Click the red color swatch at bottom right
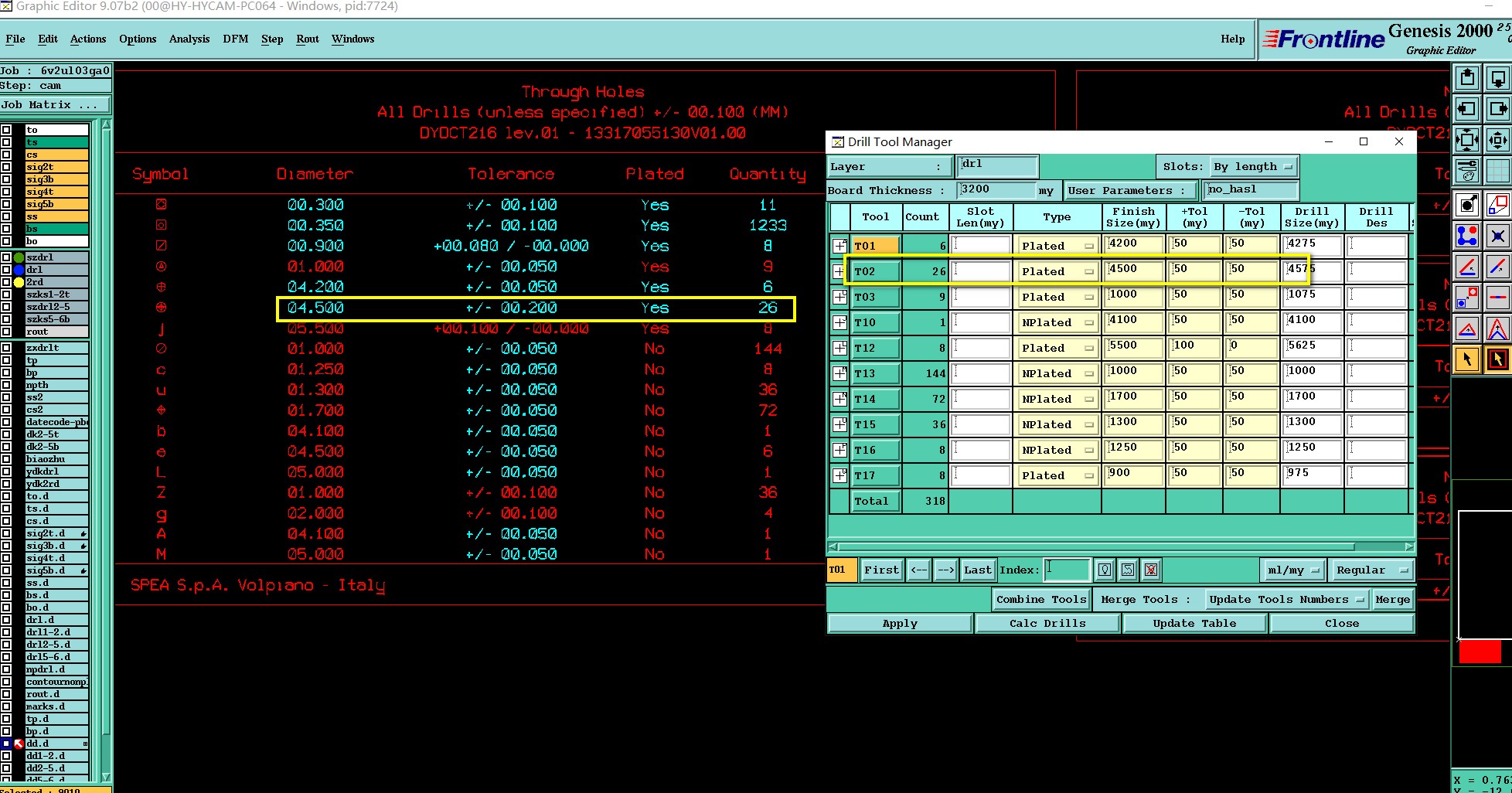 tap(1480, 652)
